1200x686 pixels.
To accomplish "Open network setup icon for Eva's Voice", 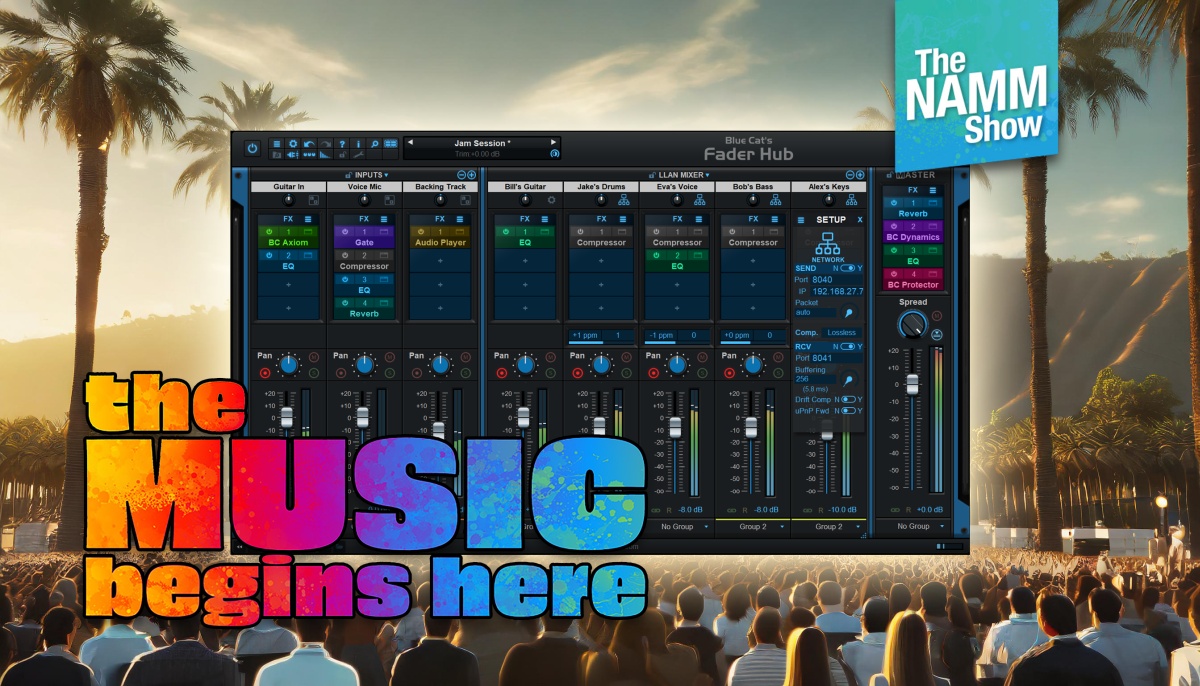I will (700, 200).
